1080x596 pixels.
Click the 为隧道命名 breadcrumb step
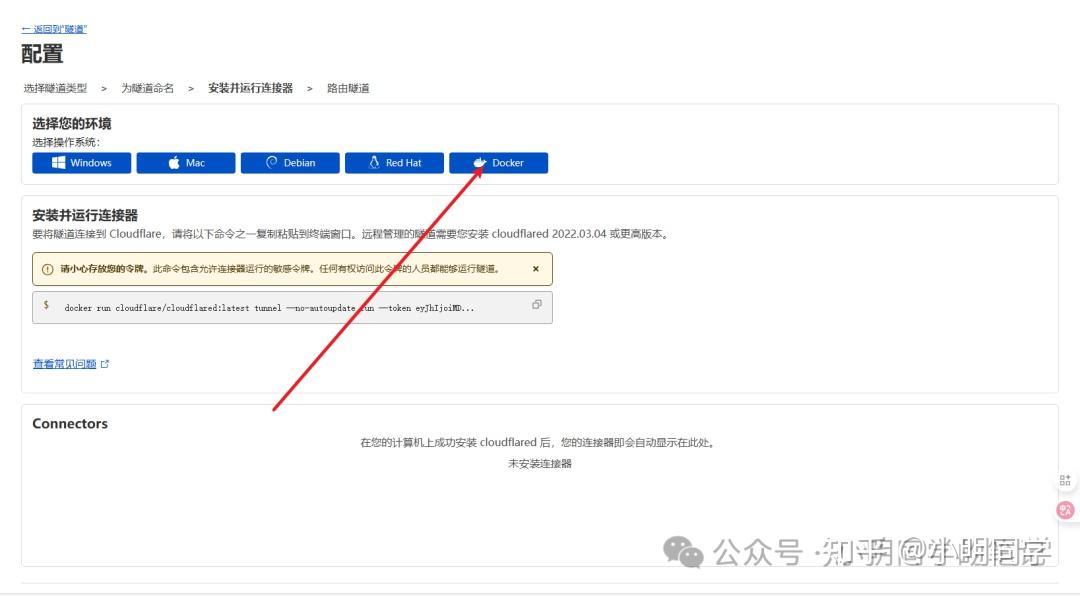(147, 88)
